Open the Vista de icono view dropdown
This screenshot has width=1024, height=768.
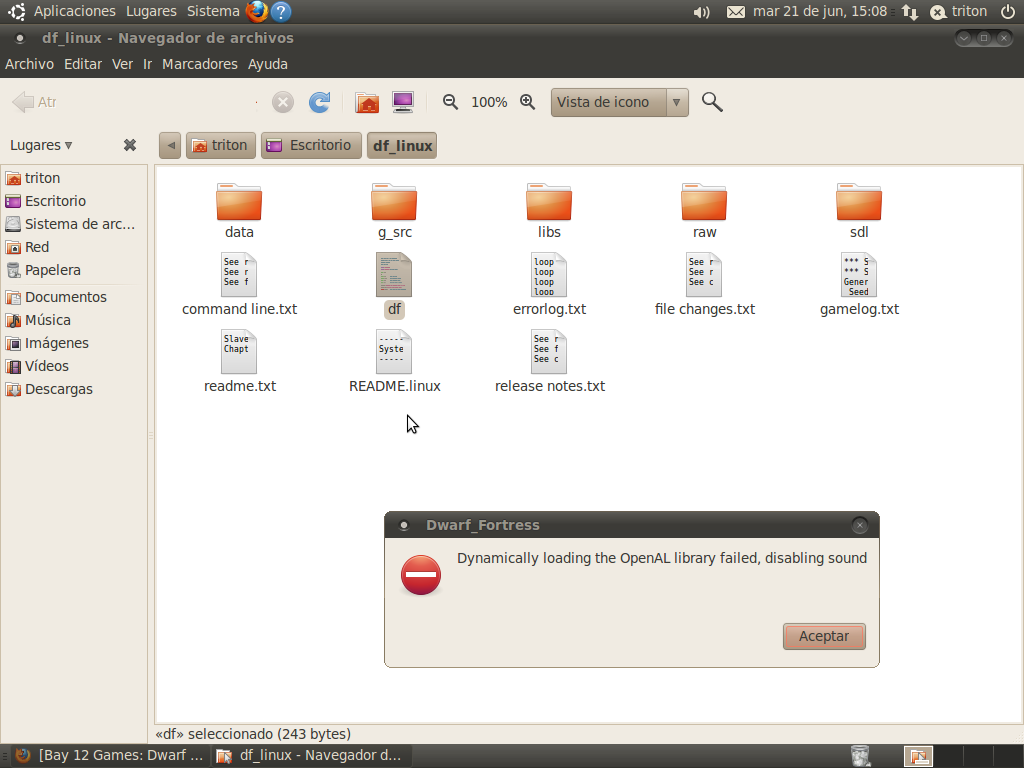[620, 103]
